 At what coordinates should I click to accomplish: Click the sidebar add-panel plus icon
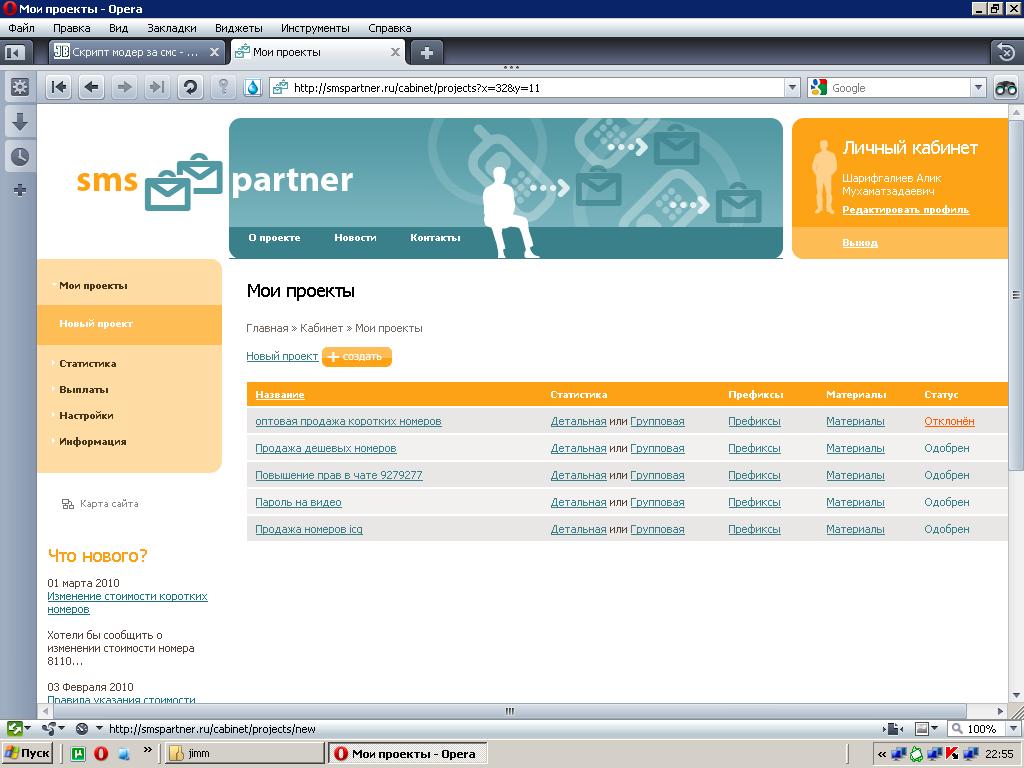20,190
